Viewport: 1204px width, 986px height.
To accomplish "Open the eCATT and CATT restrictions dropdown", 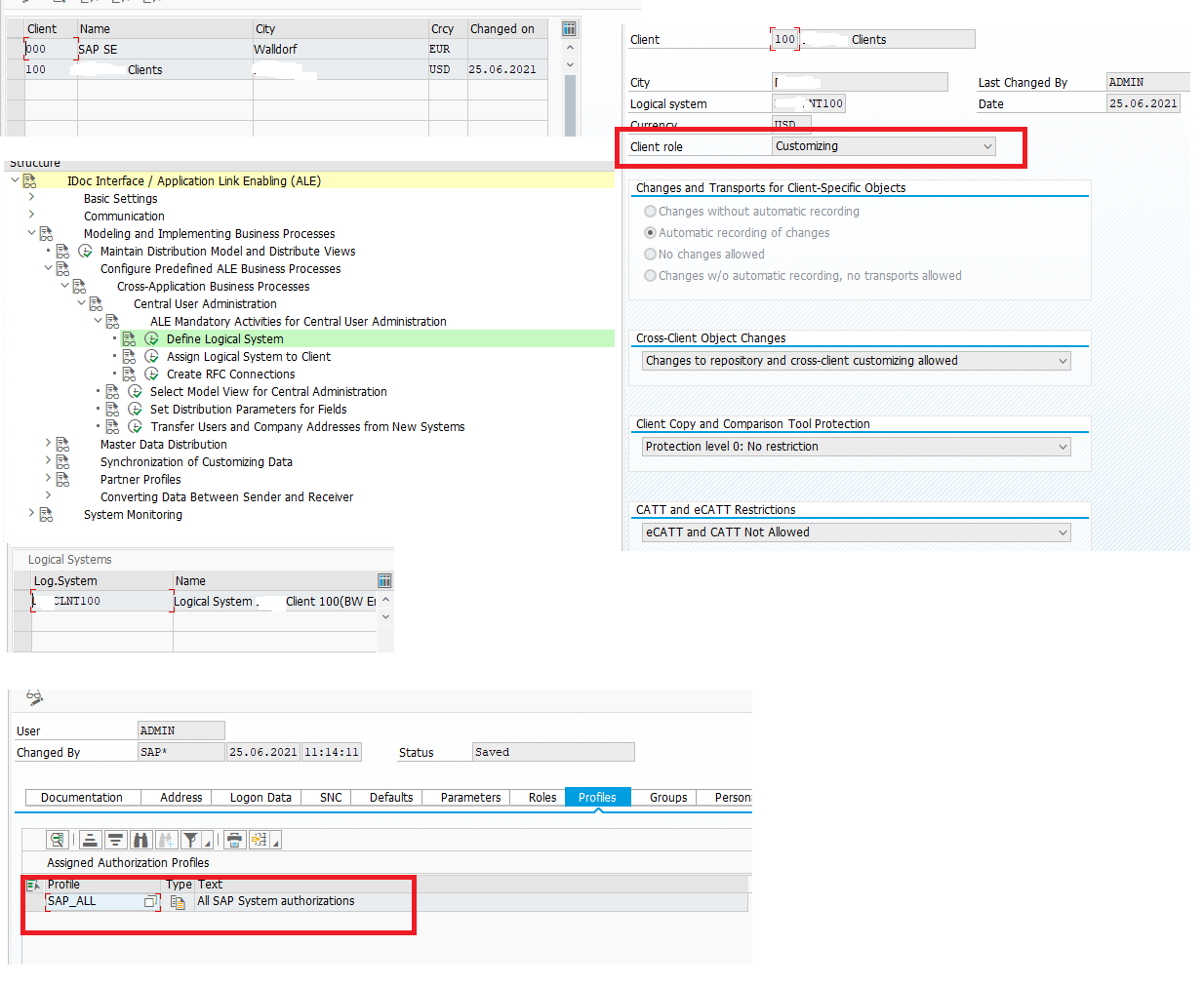I will (1063, 532).
